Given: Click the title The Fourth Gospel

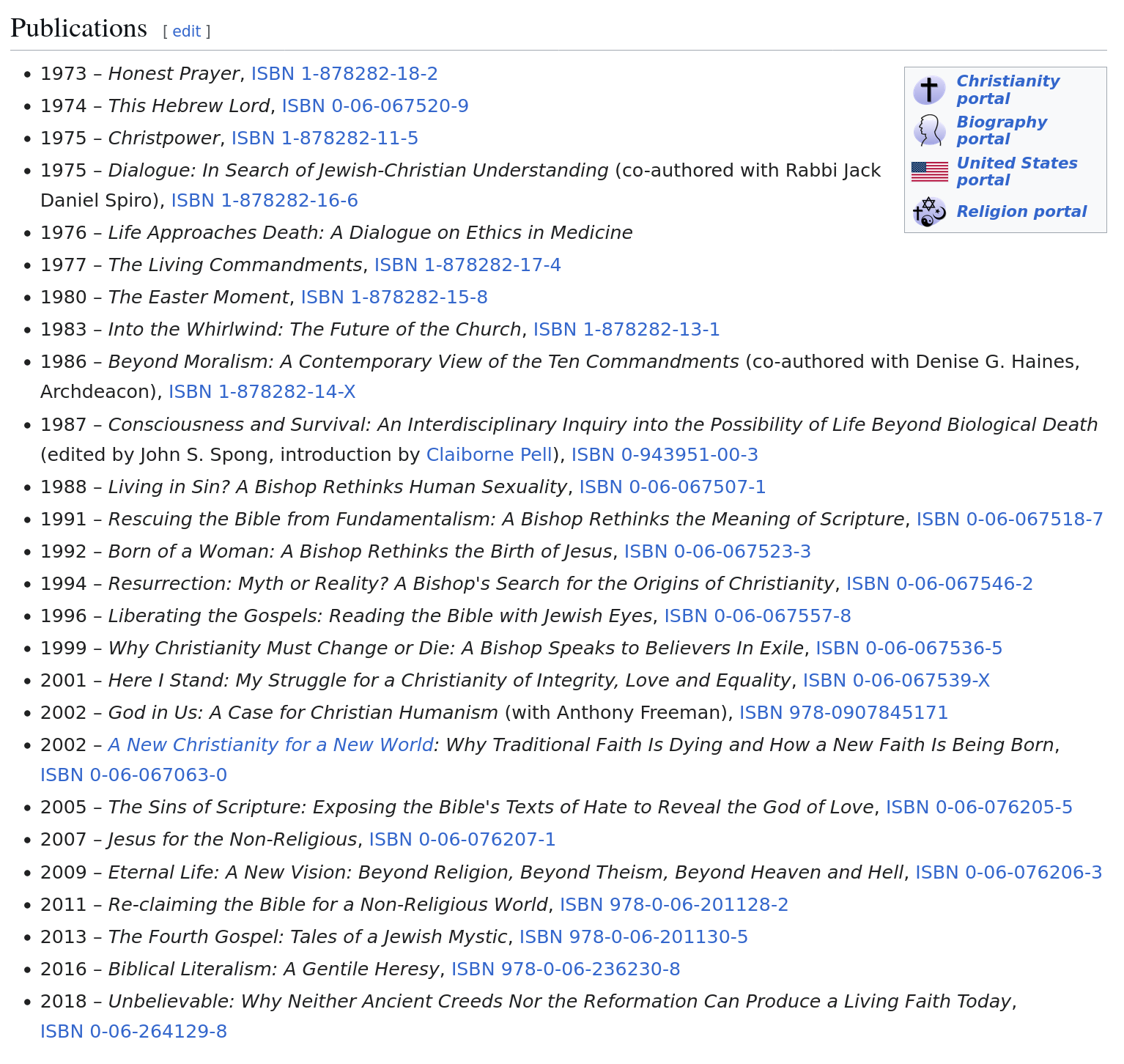Looking at the screenshot, I should [308, 937].
